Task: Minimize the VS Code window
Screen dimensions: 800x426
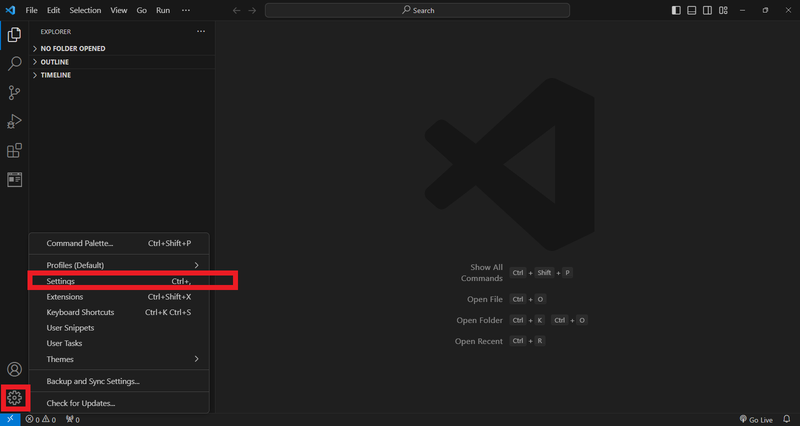Action: point(742,10)
